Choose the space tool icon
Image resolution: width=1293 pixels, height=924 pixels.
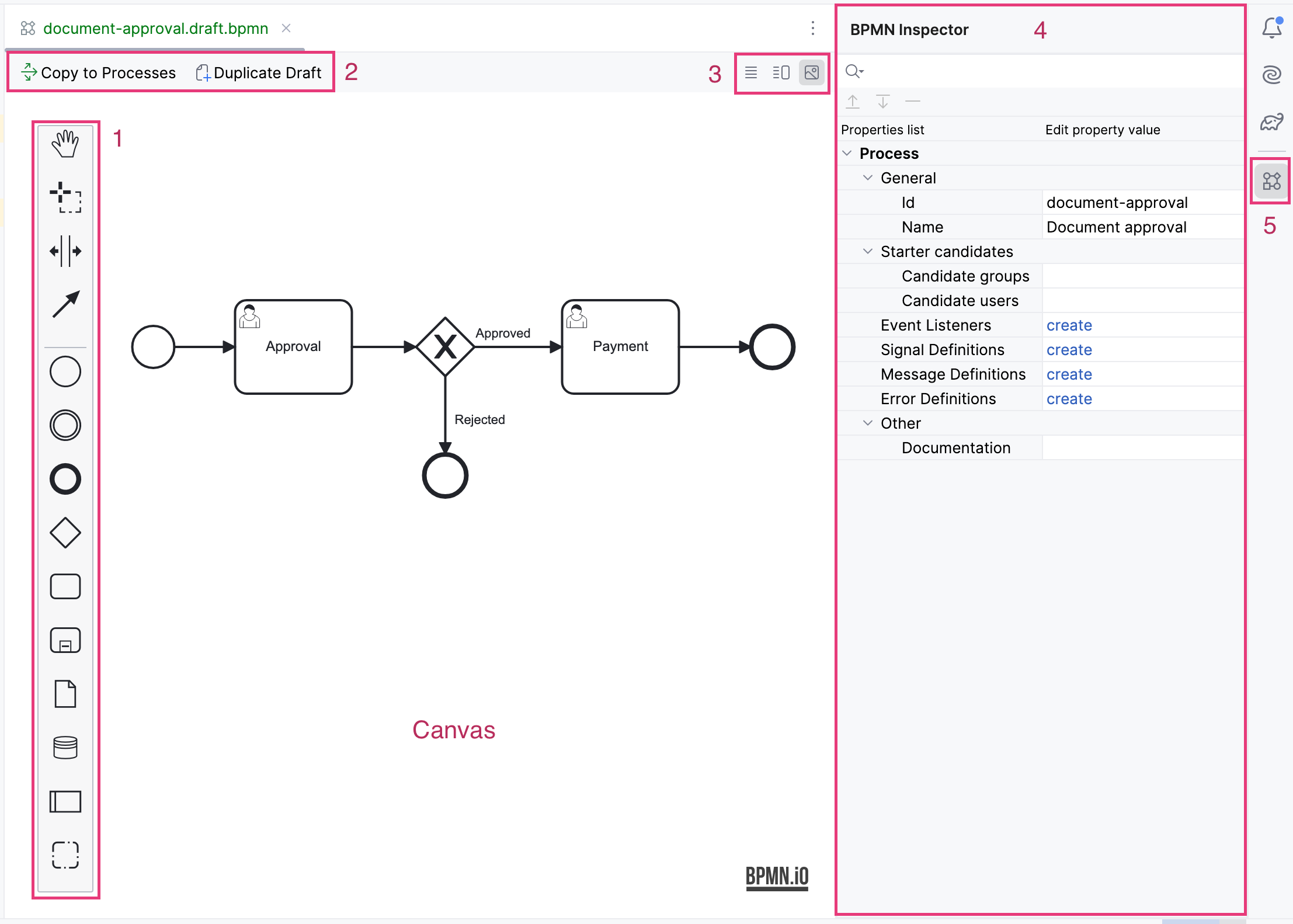pyautogui.click(x=65, y=251)
